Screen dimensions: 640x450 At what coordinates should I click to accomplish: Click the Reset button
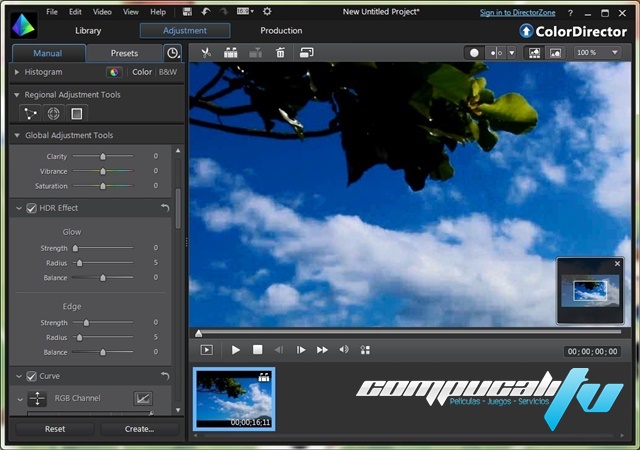[x=55, y=429]
